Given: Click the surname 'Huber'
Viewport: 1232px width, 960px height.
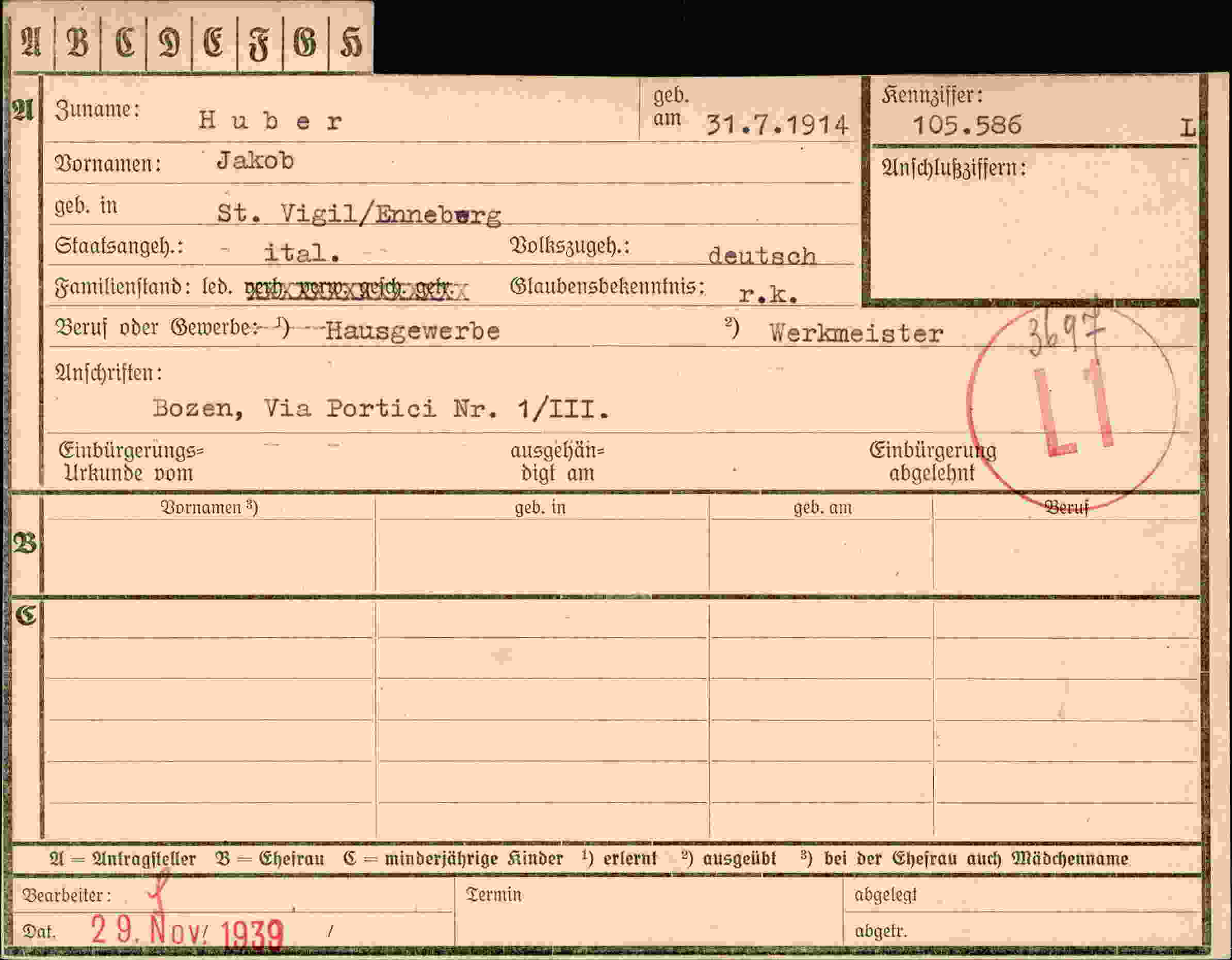Looking at the screenshot, I should 270,121.
